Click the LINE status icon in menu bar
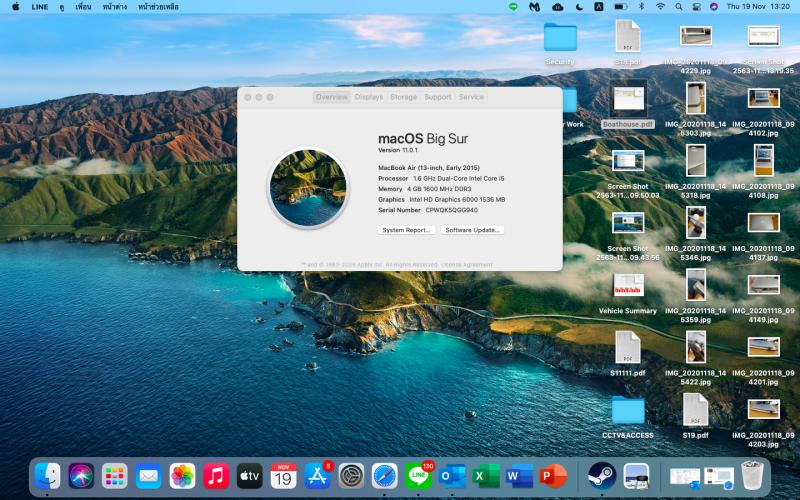 click(x=513, y=7)
